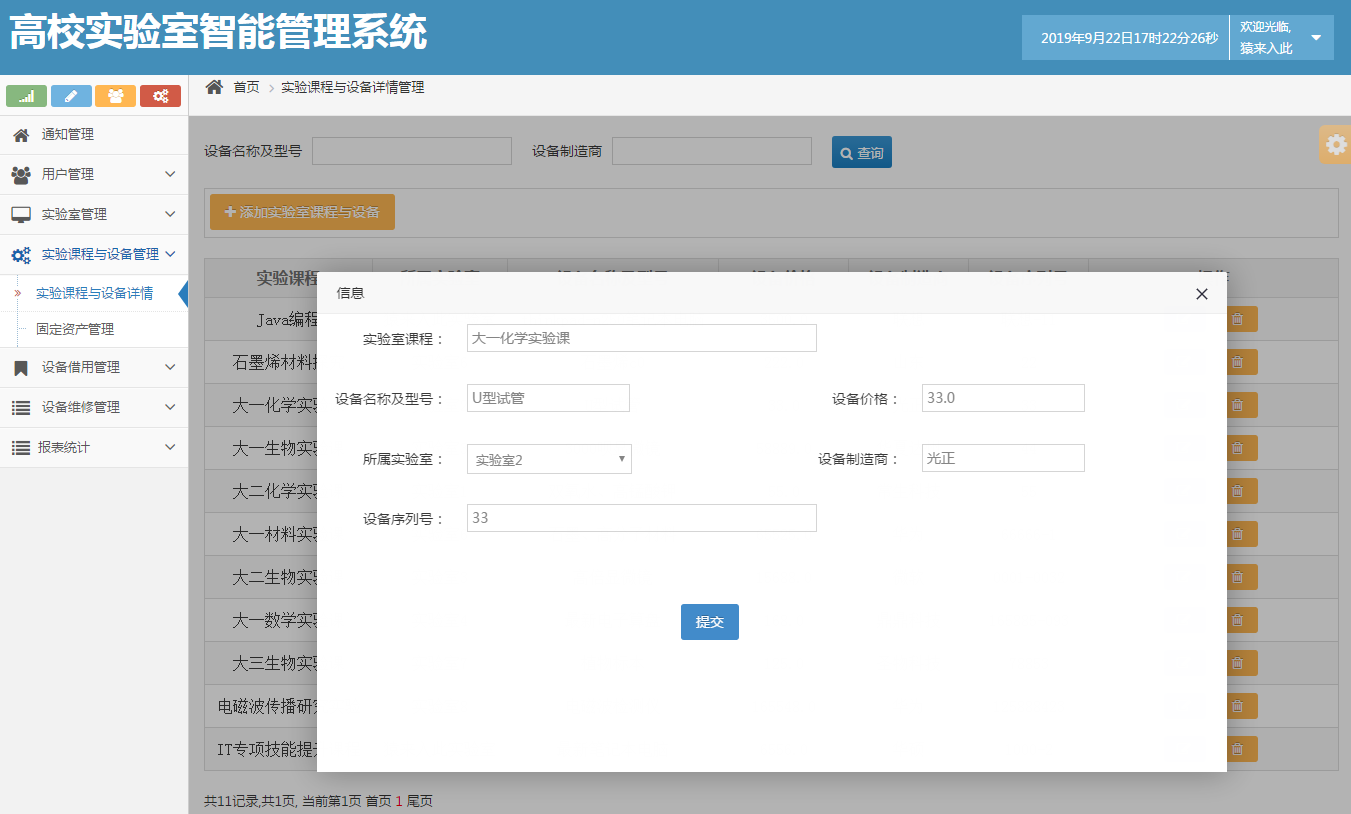This screenshot has width=1351, height=814.
Task: Click the trash icon in the 大一生物 row
Action: (x=1238, y=448)
